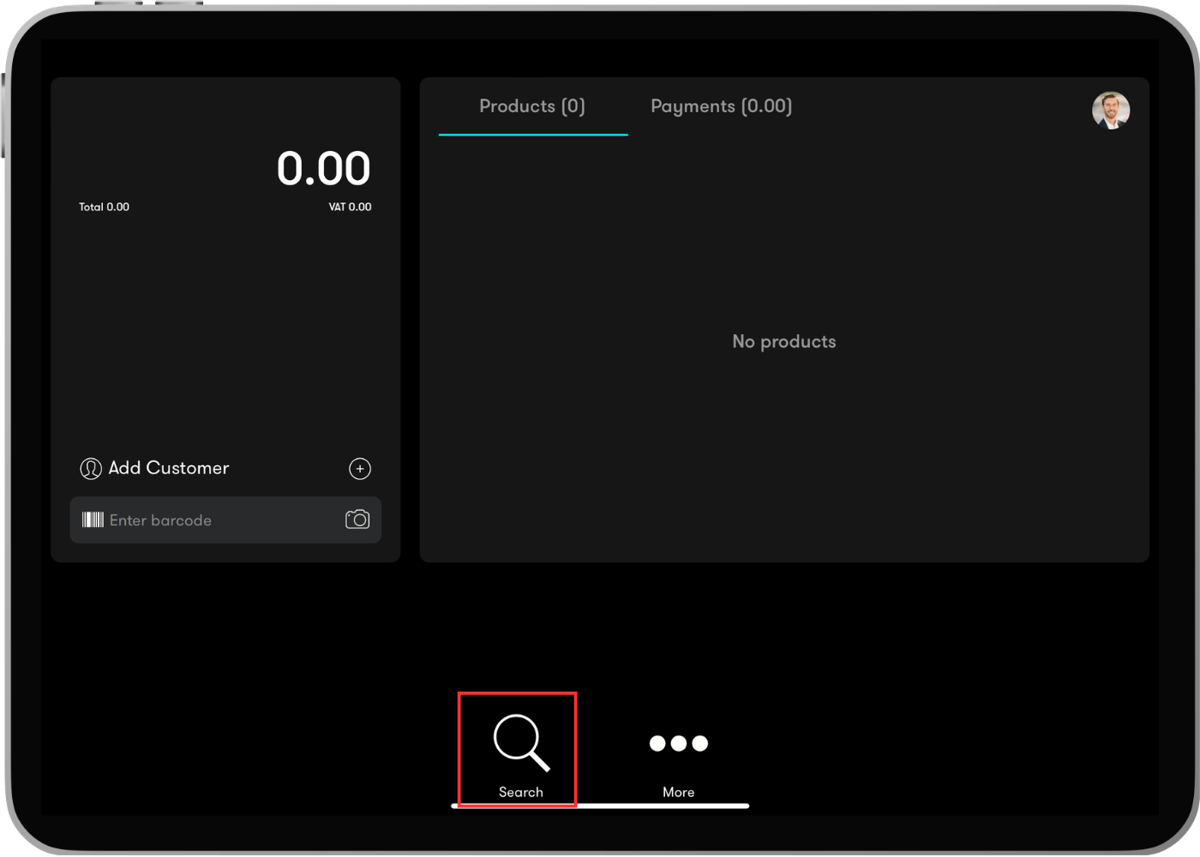Click the VAT 0.00 label
Screen dimensions: 1200x857
[x=350, y=207]
